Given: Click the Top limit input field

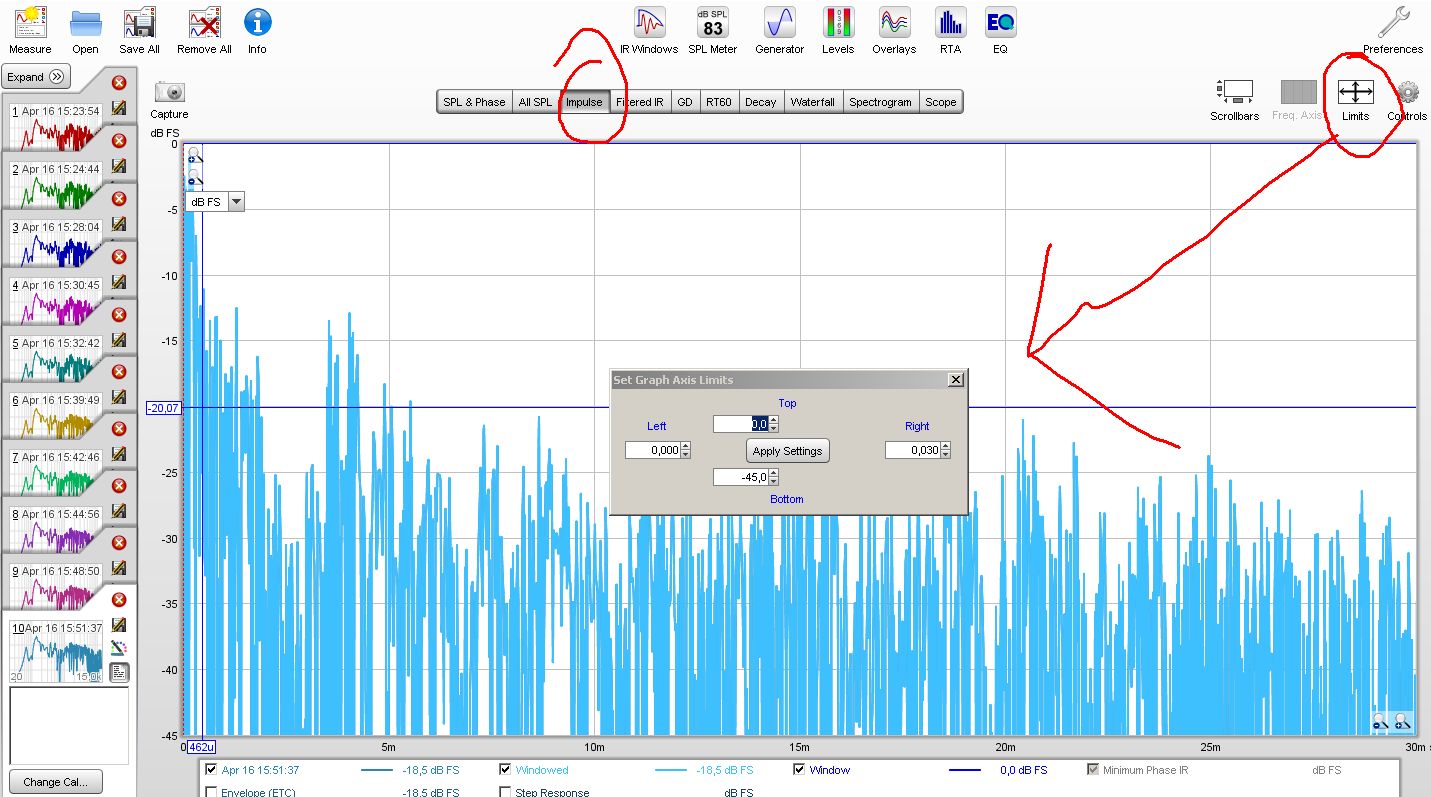Looking at the screenshot, I should (741, 424).
